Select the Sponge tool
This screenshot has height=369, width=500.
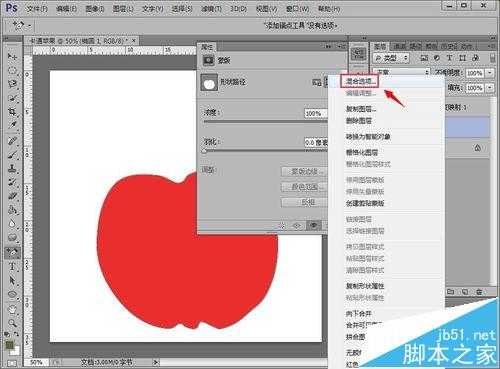tap(12, 237)
